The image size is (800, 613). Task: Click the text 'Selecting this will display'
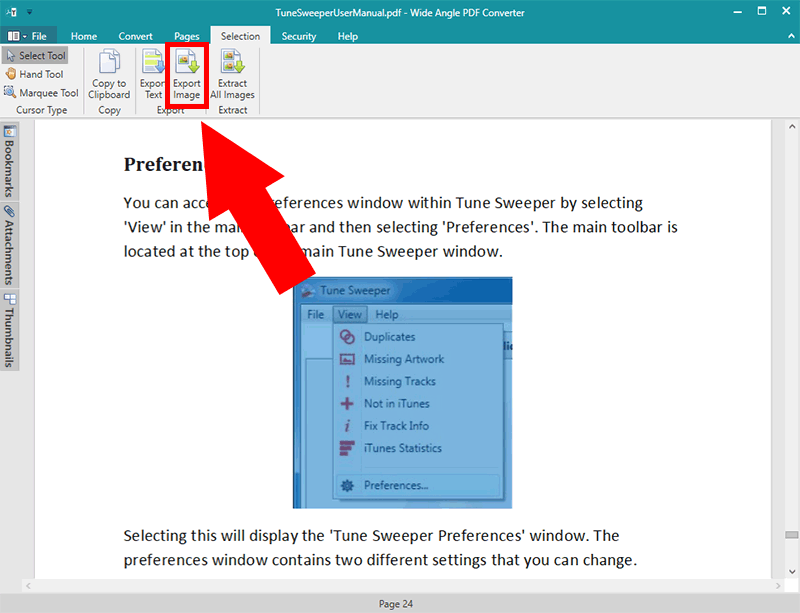(x=211, y=536)
